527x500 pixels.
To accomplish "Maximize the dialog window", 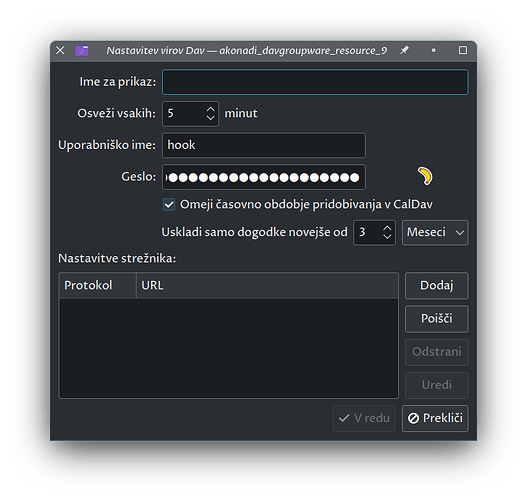I will [x=463, y=50].
